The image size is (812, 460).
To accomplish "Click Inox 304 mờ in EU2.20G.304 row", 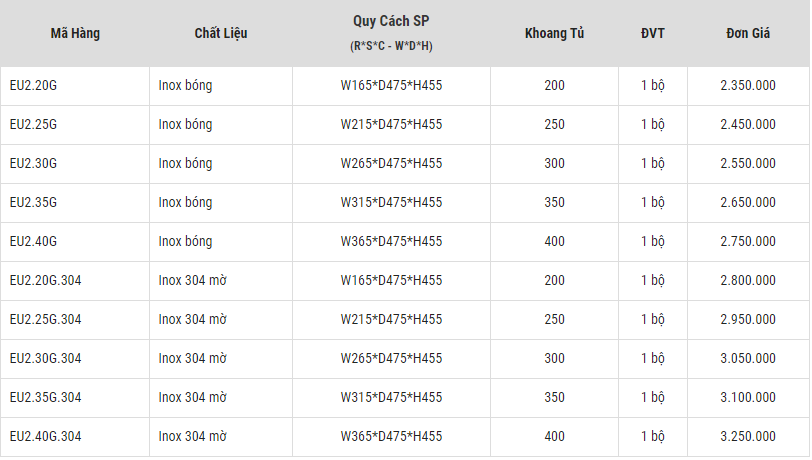I will (x=193, y=280).
